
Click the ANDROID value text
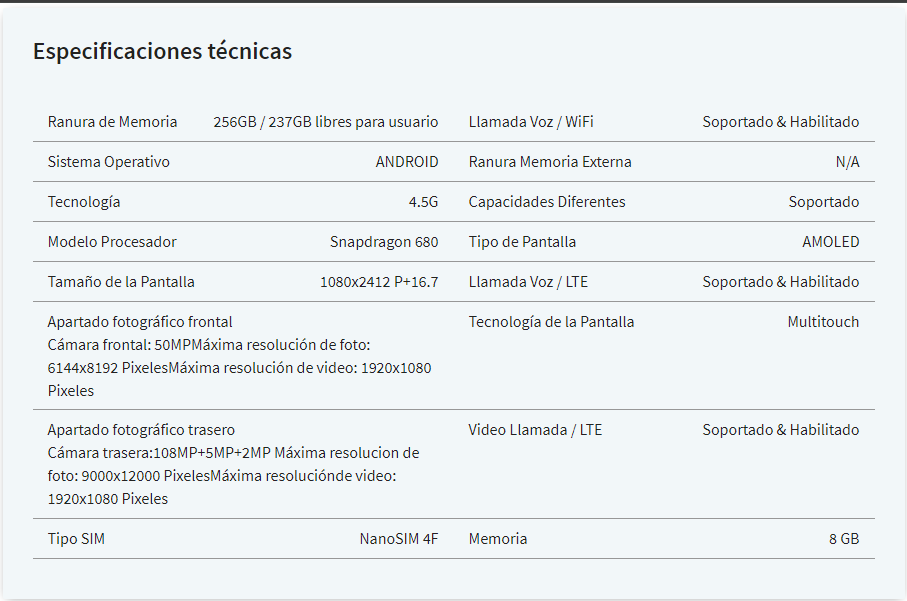tap(407, 162)
